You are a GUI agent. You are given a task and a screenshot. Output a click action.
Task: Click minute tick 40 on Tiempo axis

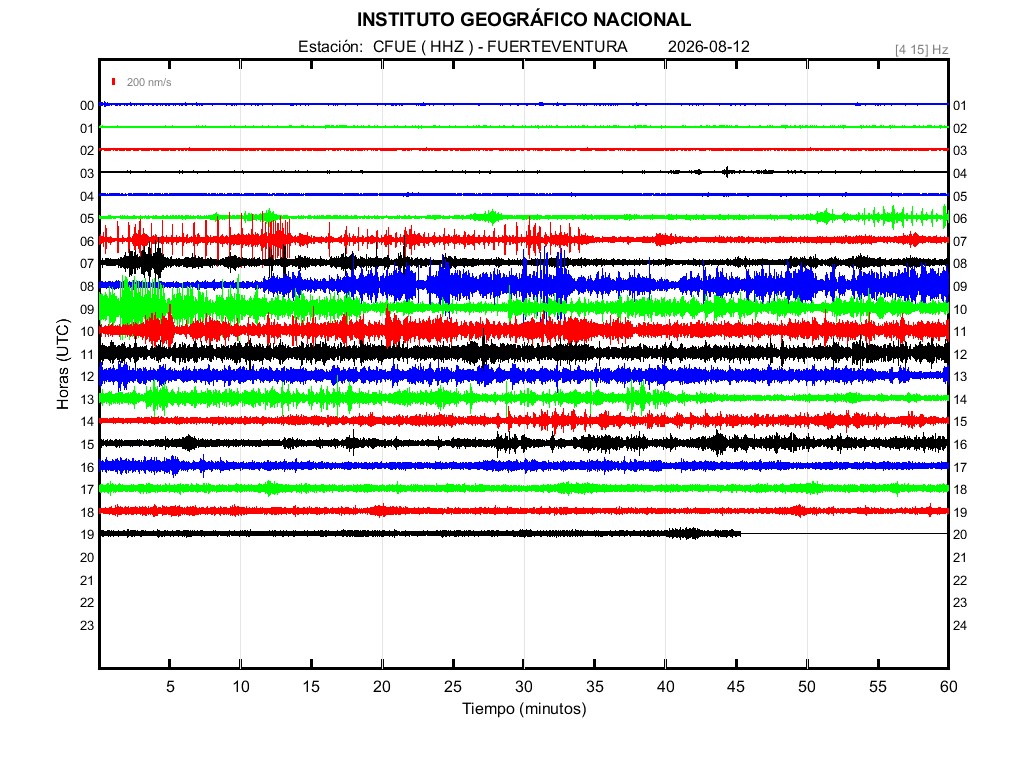(665, 686)
